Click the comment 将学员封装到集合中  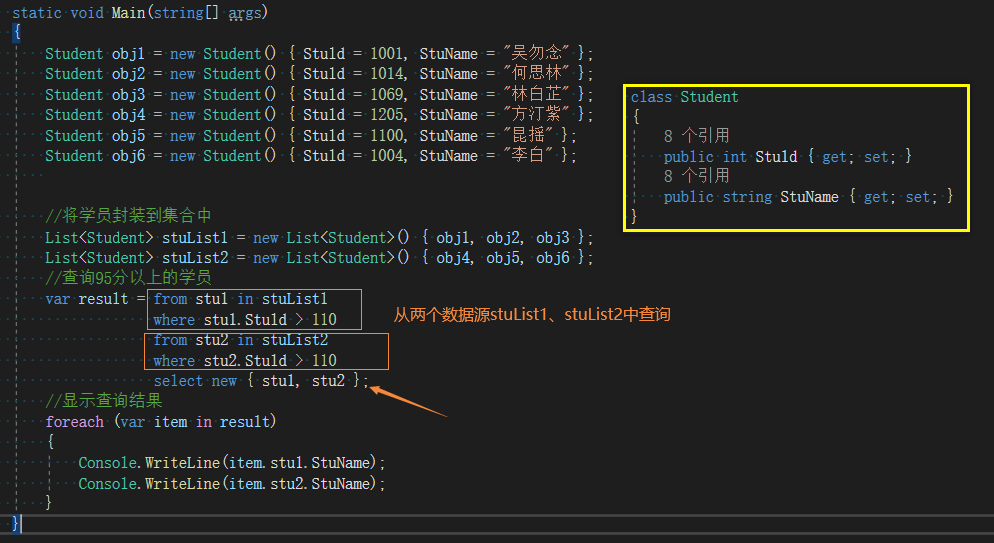(128, 216)
